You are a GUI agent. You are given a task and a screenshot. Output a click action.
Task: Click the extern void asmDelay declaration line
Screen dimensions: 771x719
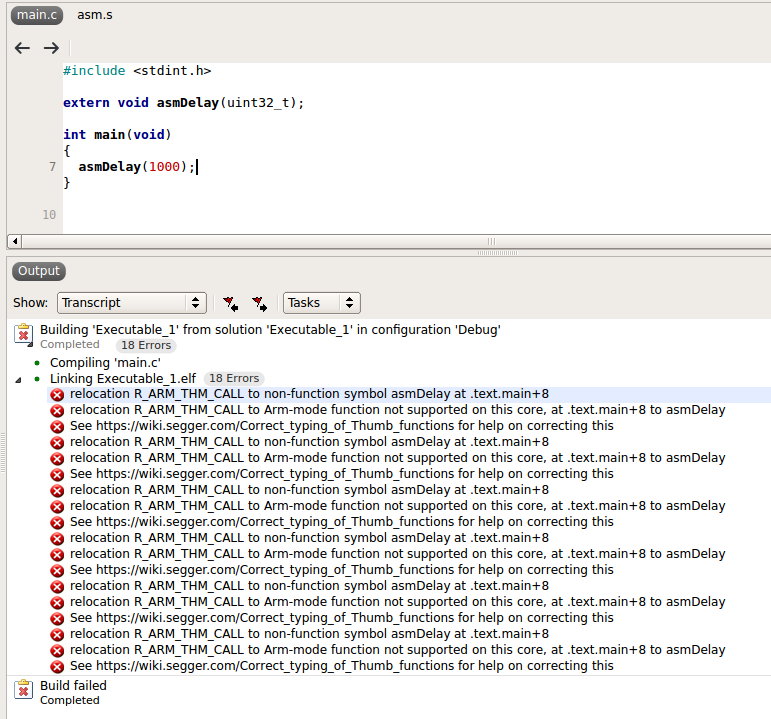pyautogui.click(x=183, y=103)
